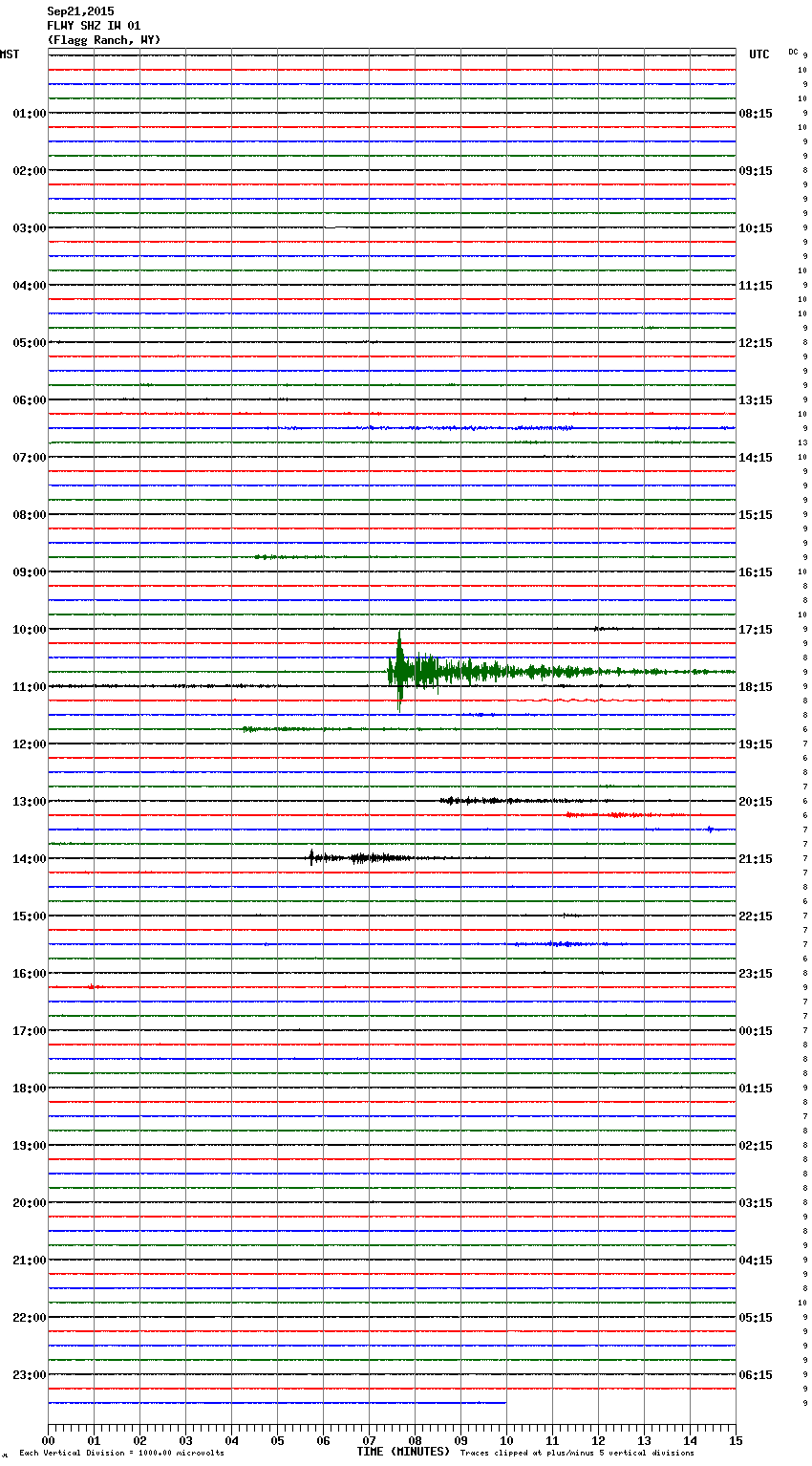812x1466 pixels.
Task: Select the '05:00' MST time label
Action: coord(30,343)
